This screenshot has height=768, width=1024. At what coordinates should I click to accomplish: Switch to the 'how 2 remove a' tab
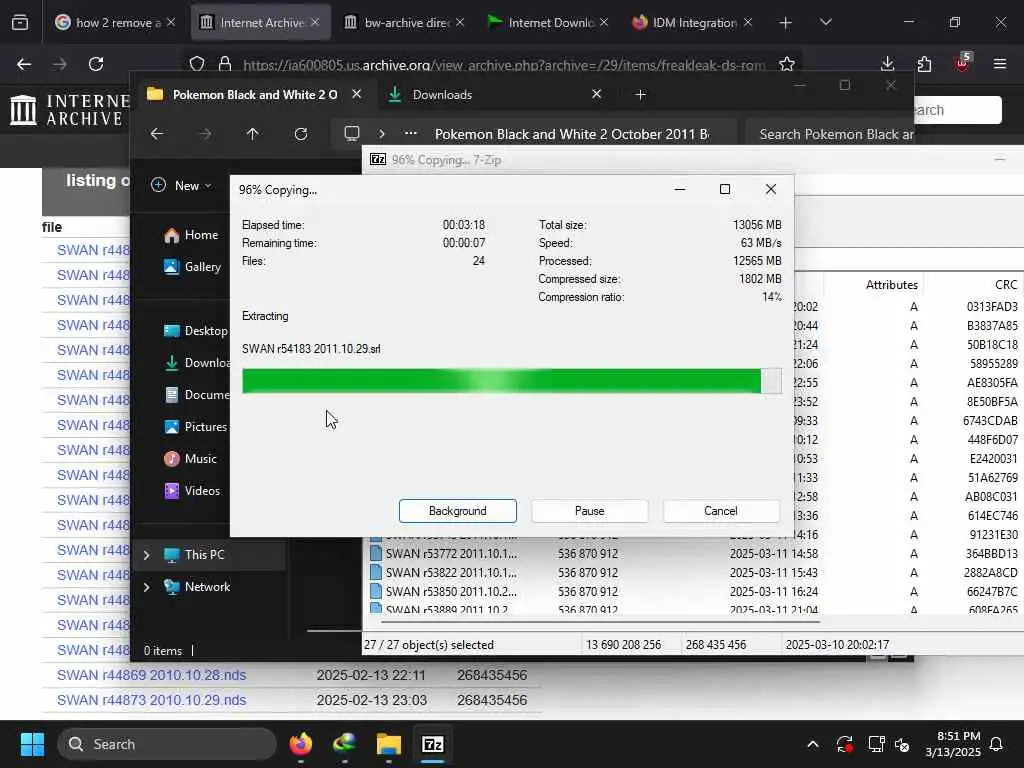(115, 23)
